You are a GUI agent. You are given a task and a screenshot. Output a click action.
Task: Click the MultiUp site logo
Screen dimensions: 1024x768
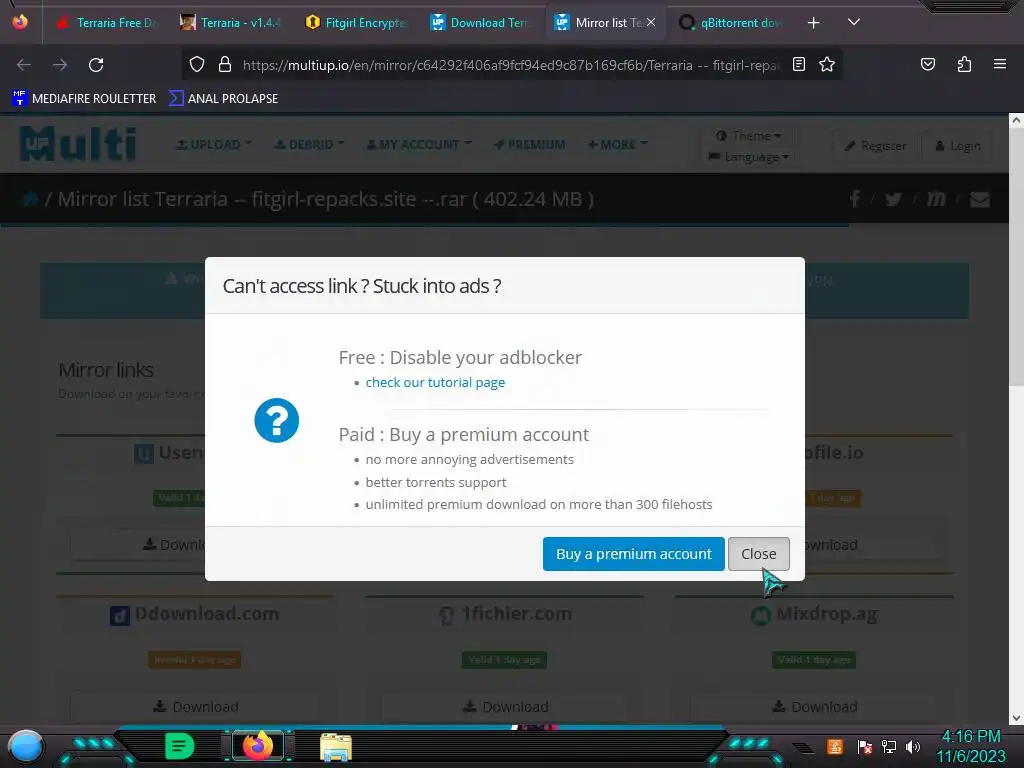[x=78, y=144]
